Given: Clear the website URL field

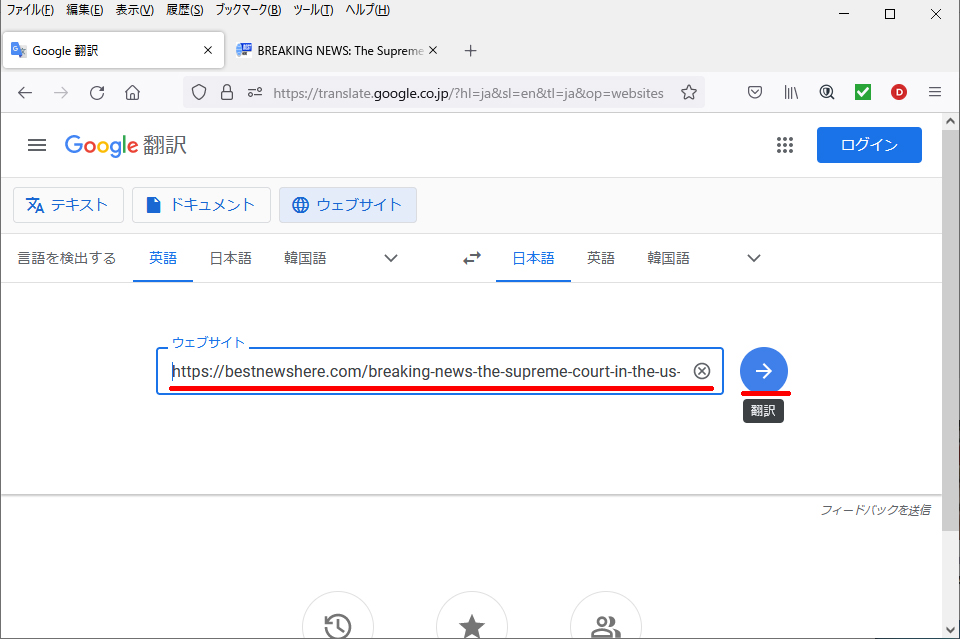Looking at the screenshot, I should pos(702,371).
